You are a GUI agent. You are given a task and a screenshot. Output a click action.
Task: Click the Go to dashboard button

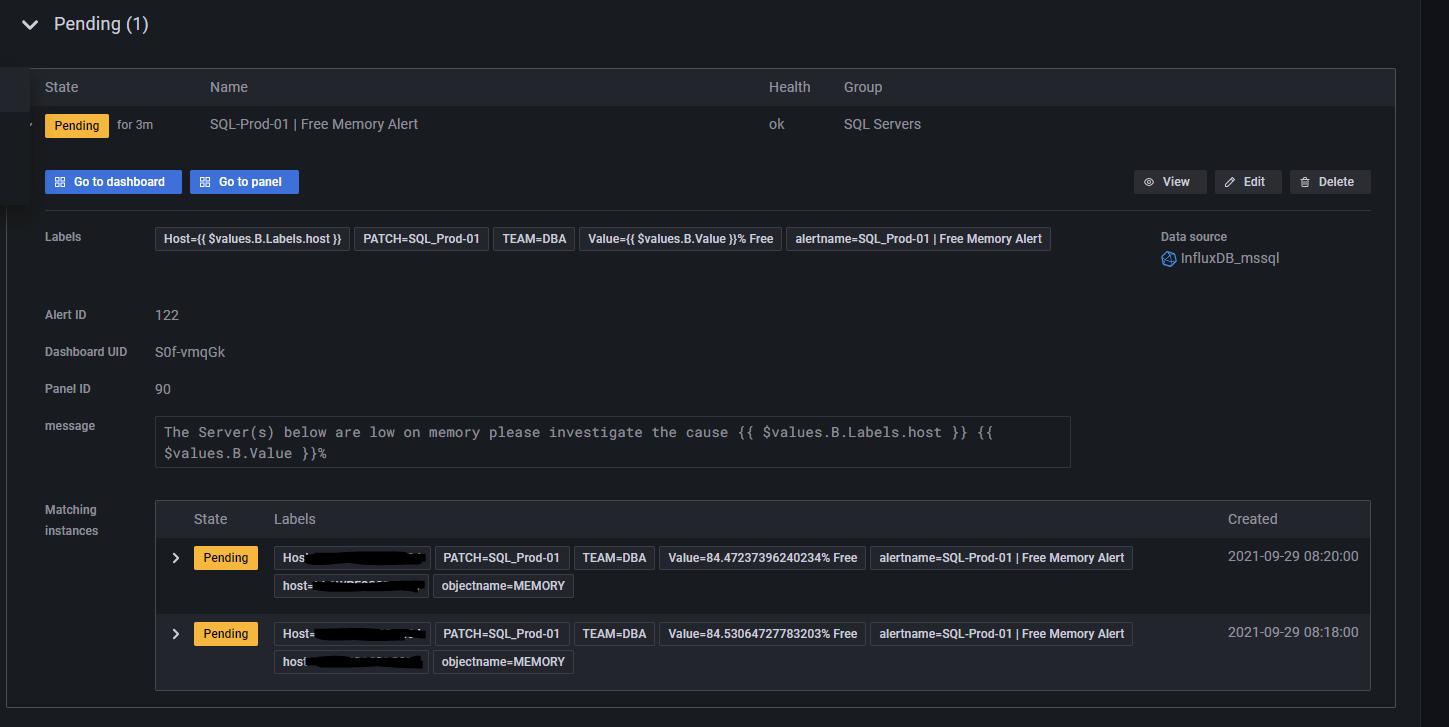[x=113, y=182]
